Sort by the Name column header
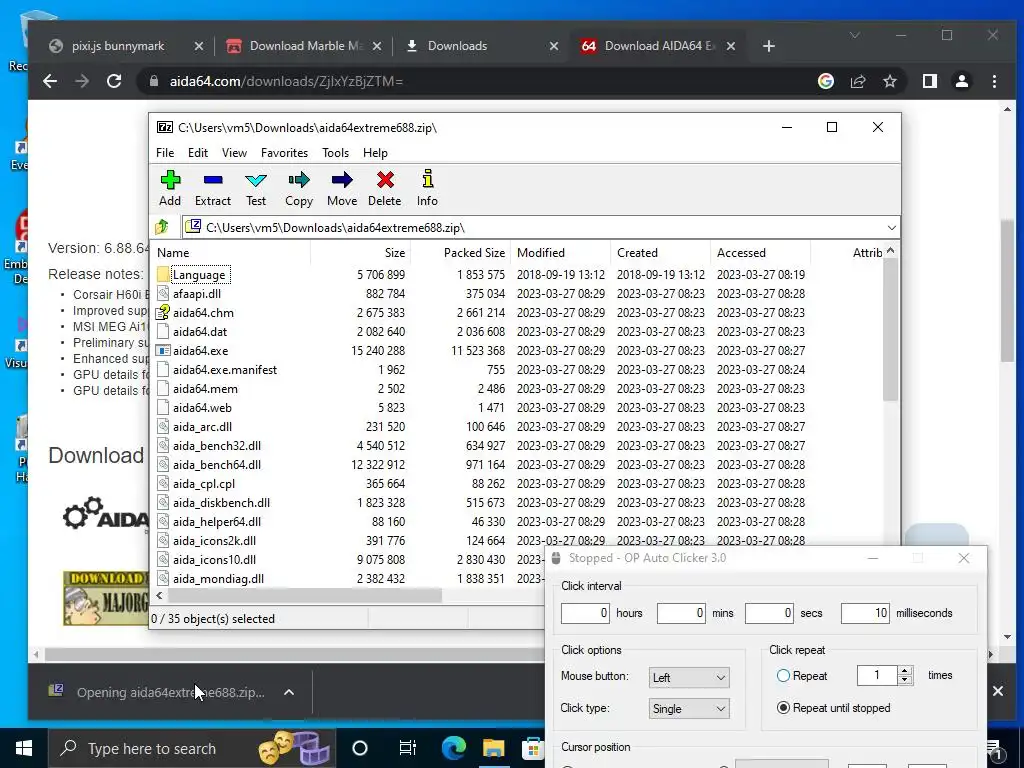The width and height of the screenshot is (1024, 768). 232,253
